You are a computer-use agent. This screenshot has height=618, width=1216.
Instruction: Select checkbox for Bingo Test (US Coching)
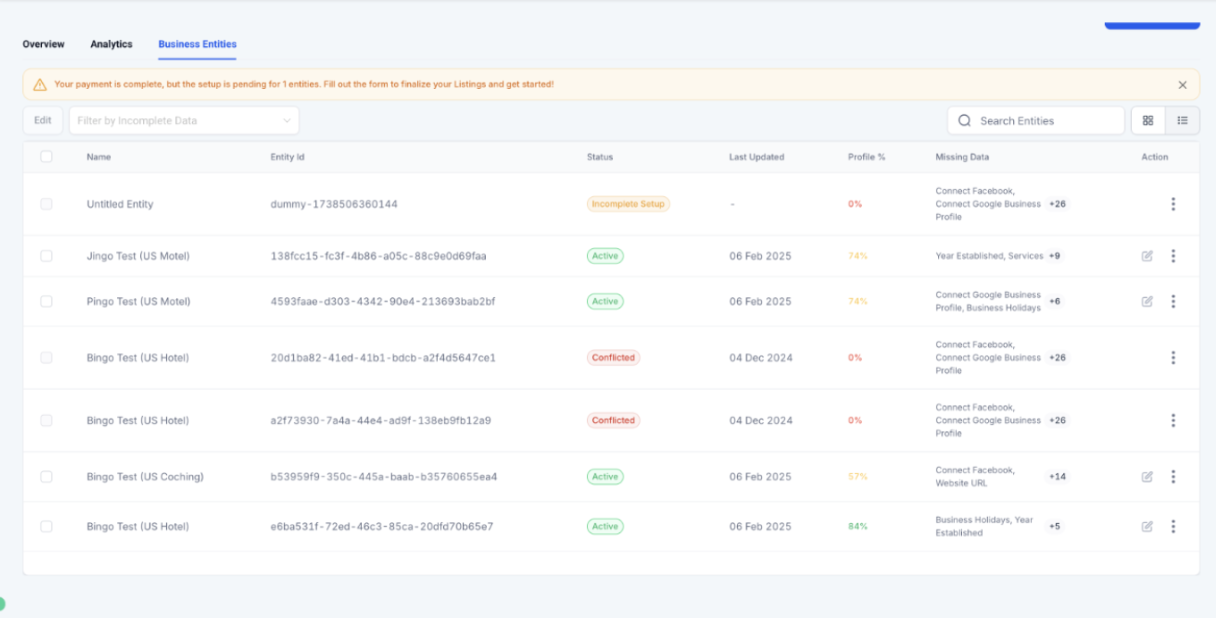pyautogui.click(x=46, y=477)
